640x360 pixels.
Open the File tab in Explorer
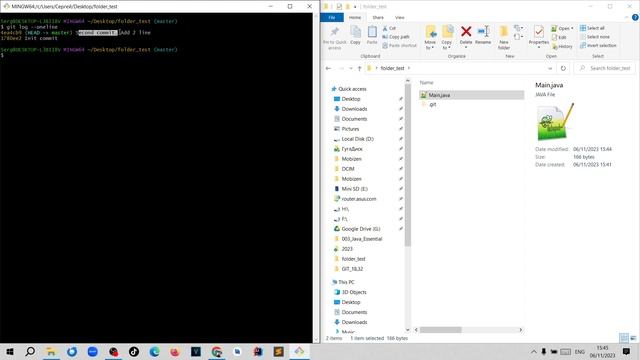coord(332,18)
